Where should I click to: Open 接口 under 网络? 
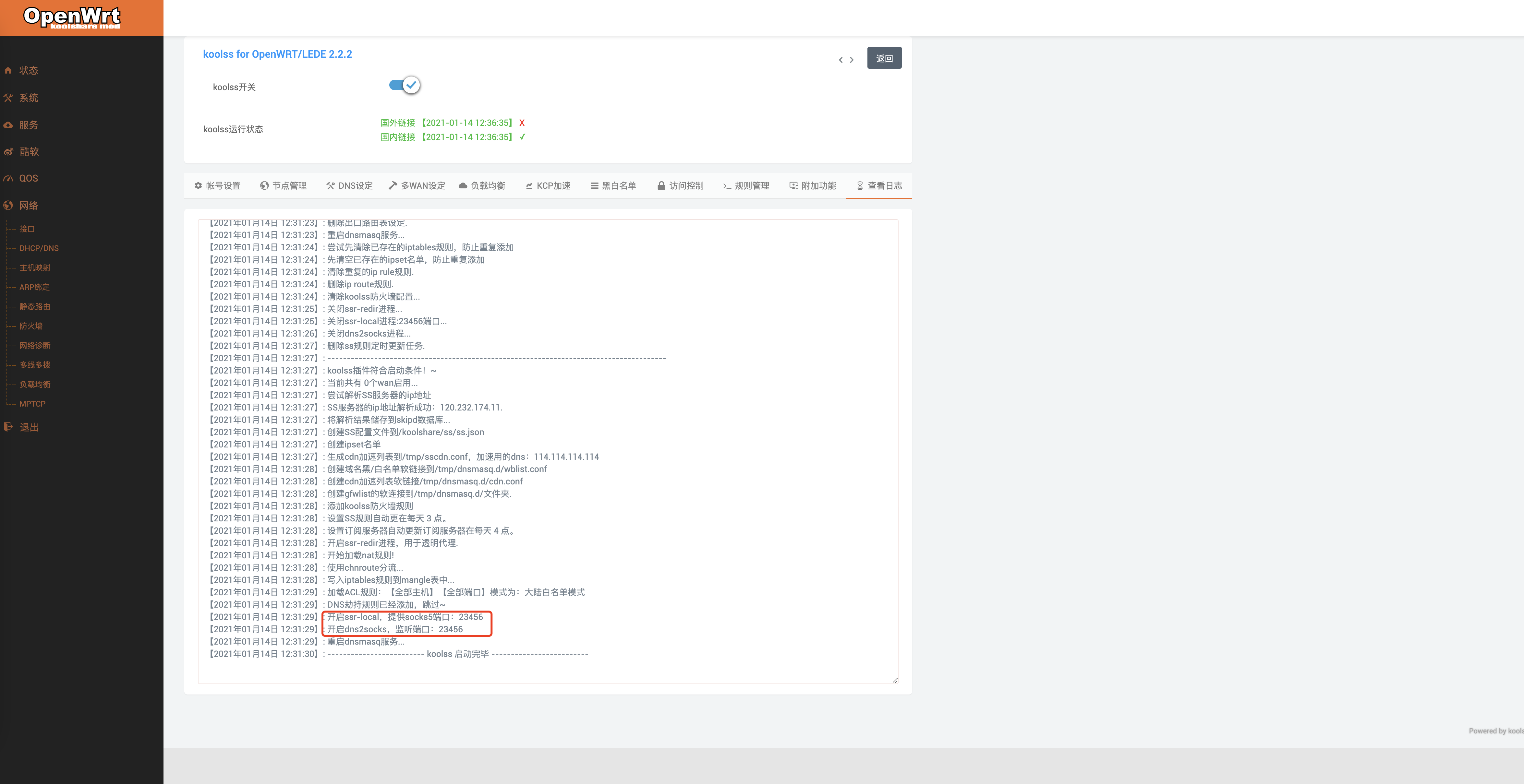point(27,229)
